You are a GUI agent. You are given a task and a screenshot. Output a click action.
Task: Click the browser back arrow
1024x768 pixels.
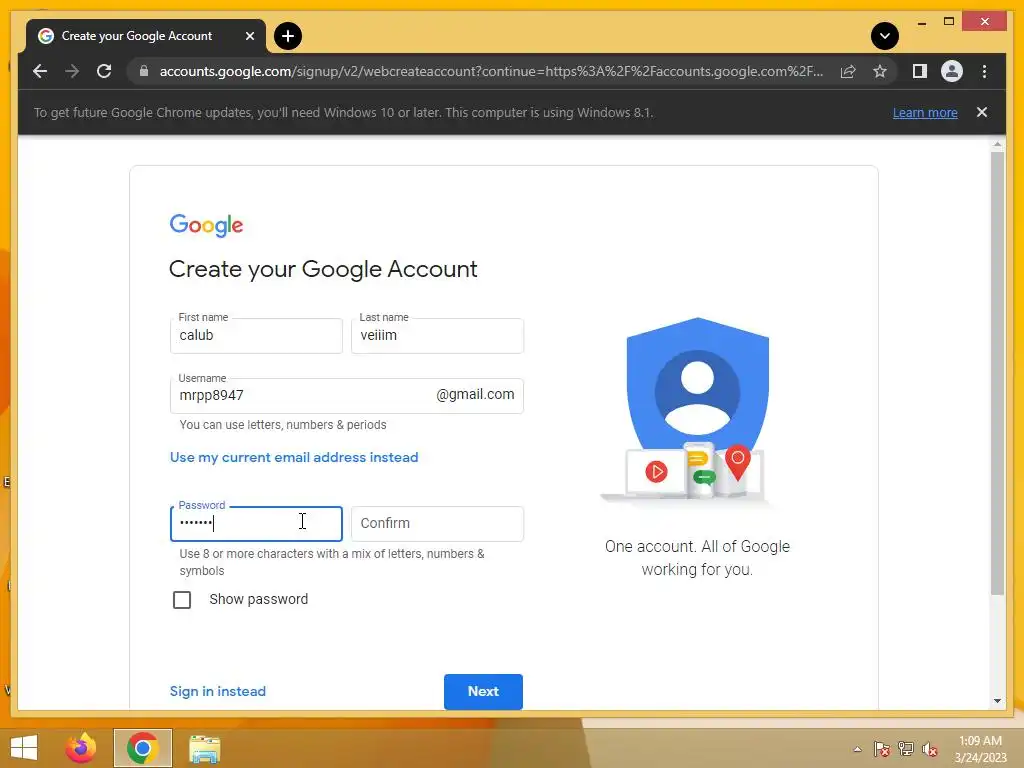coord(40,71)
